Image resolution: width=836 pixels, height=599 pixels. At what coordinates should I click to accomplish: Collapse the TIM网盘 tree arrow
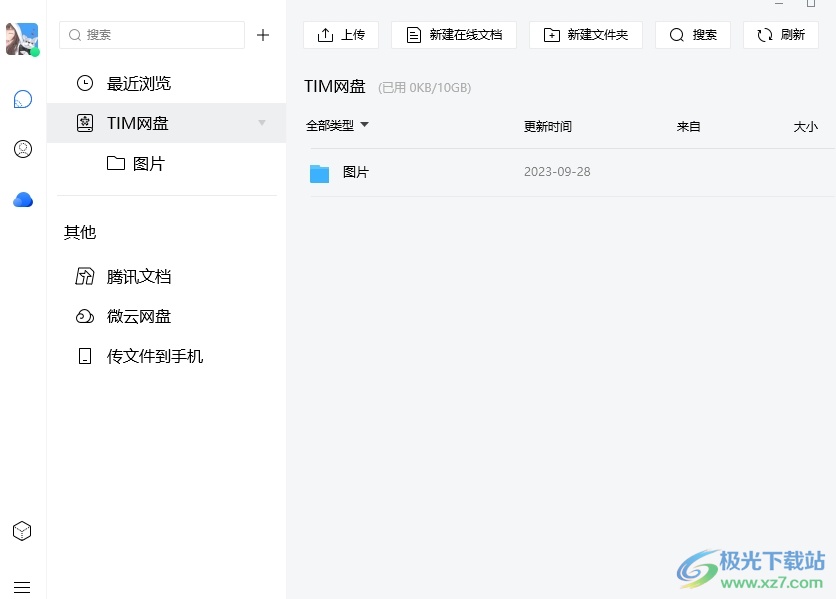[x=262, y=123]
